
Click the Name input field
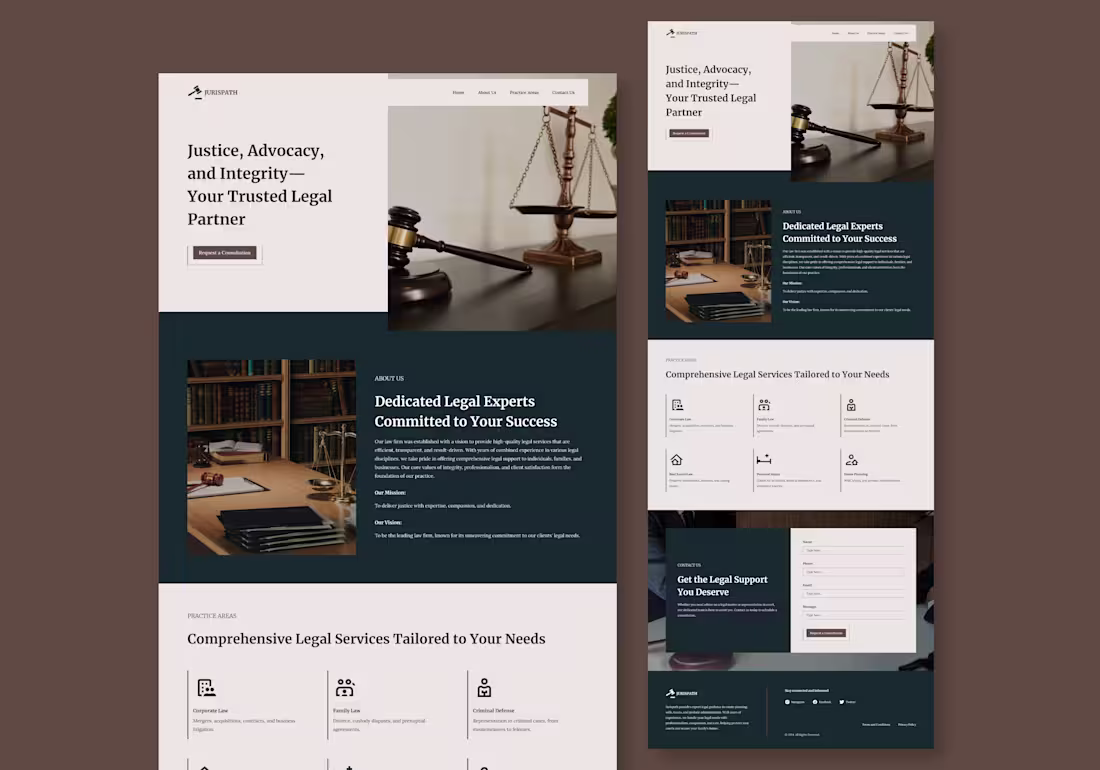pos(852,550)
